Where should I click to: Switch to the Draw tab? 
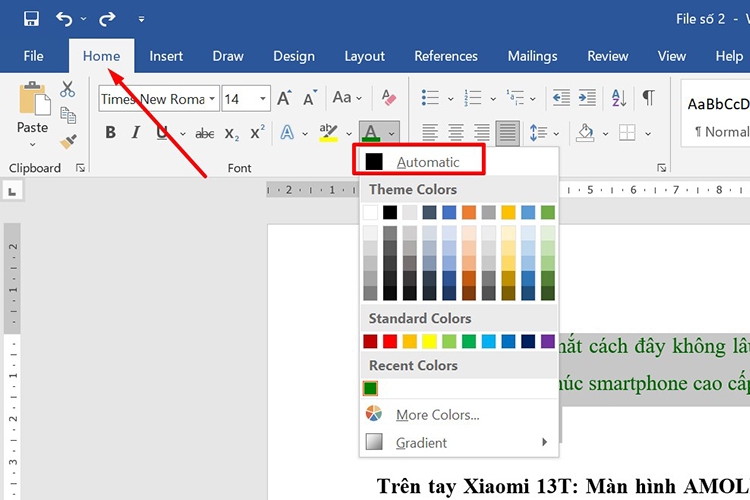(x=228, y=56)
